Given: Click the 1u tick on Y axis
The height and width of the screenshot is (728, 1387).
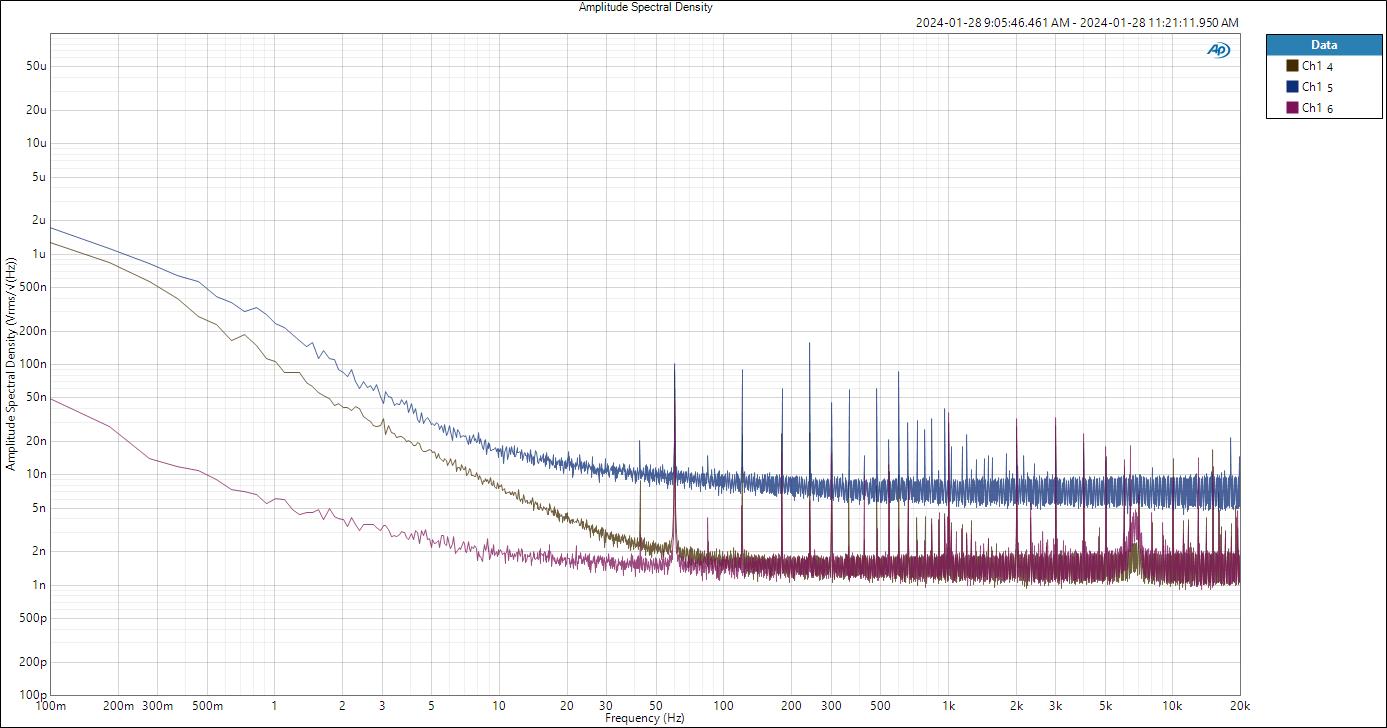Looking at the screenshot, I should tap(40, 254).
